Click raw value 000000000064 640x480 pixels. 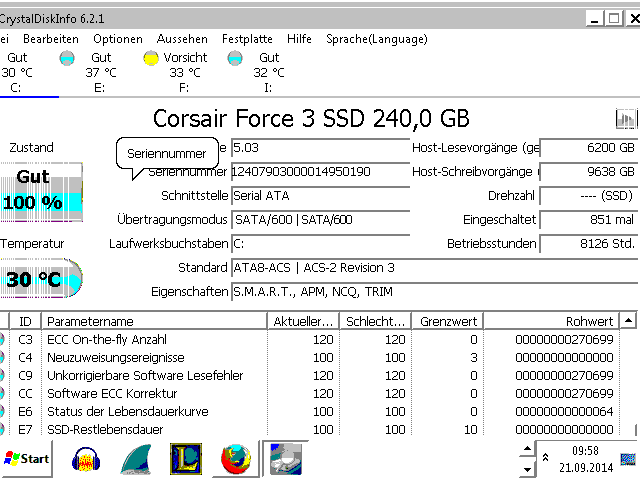pyautogui.click(x=564, y=411)
